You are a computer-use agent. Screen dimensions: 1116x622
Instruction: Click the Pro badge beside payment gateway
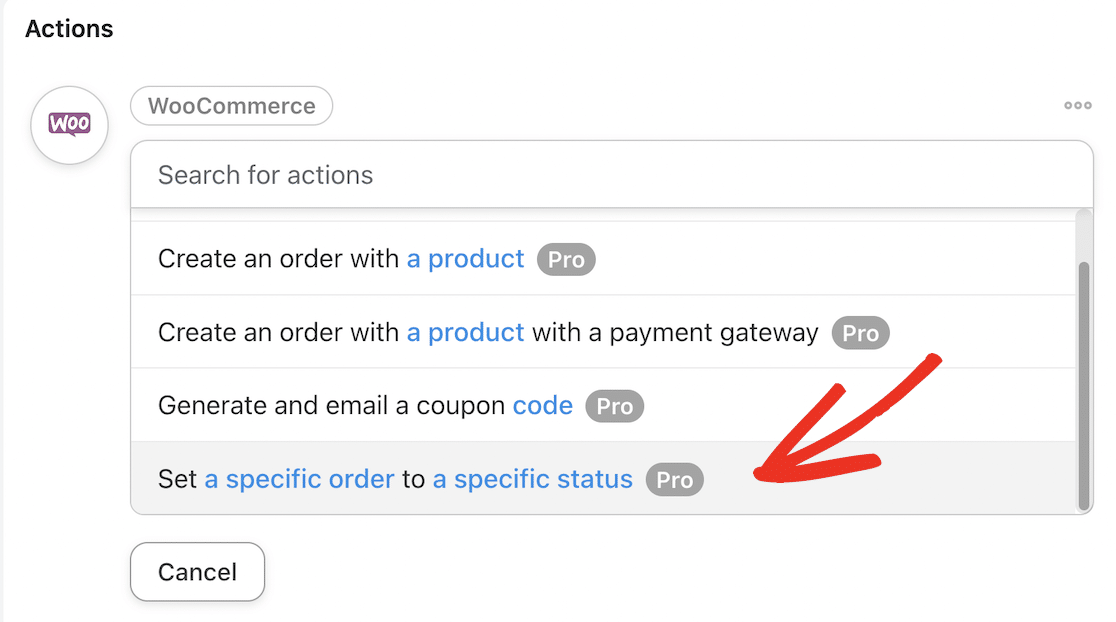coord(860,334)
